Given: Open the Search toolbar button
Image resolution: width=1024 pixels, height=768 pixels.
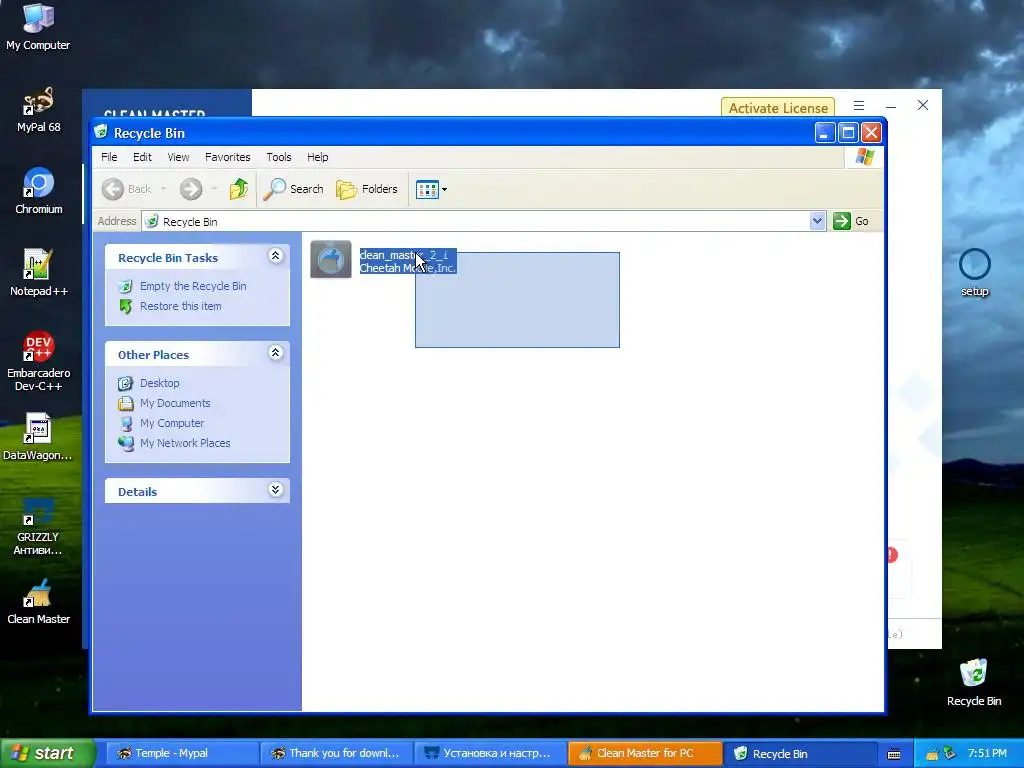Looking at the screenshot, I should click(x=293, y=189).
